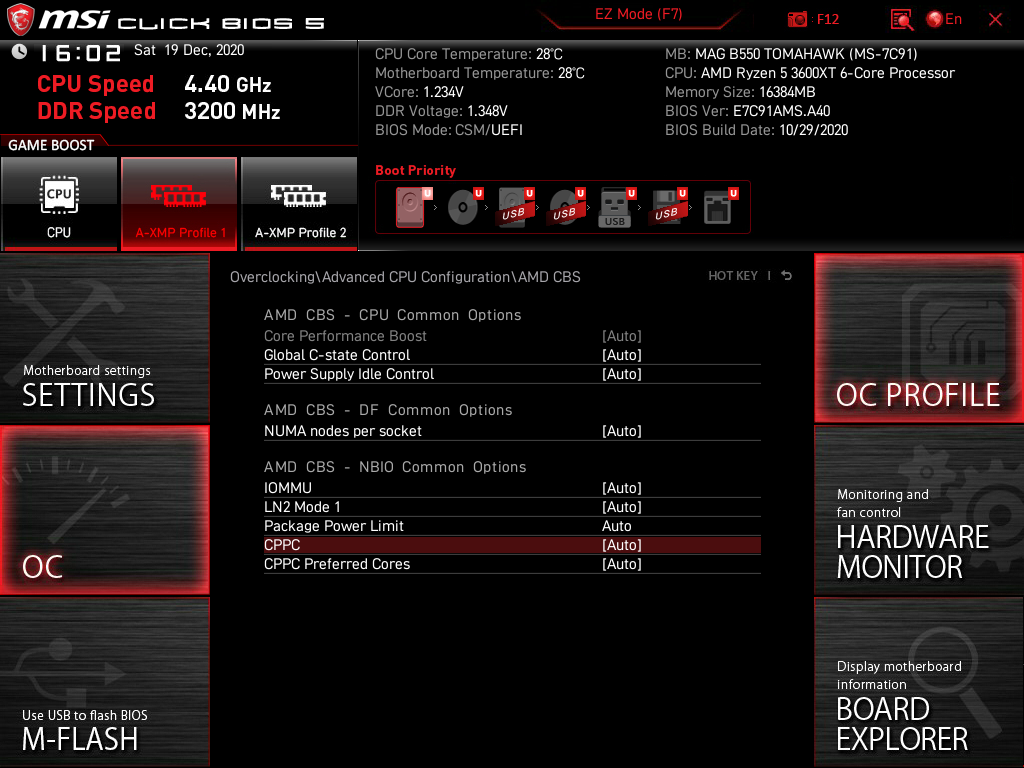The image size is (1024, 768).
Task: Open Power Supply Idle Control [Auto] dropdown
Action: 622,374
